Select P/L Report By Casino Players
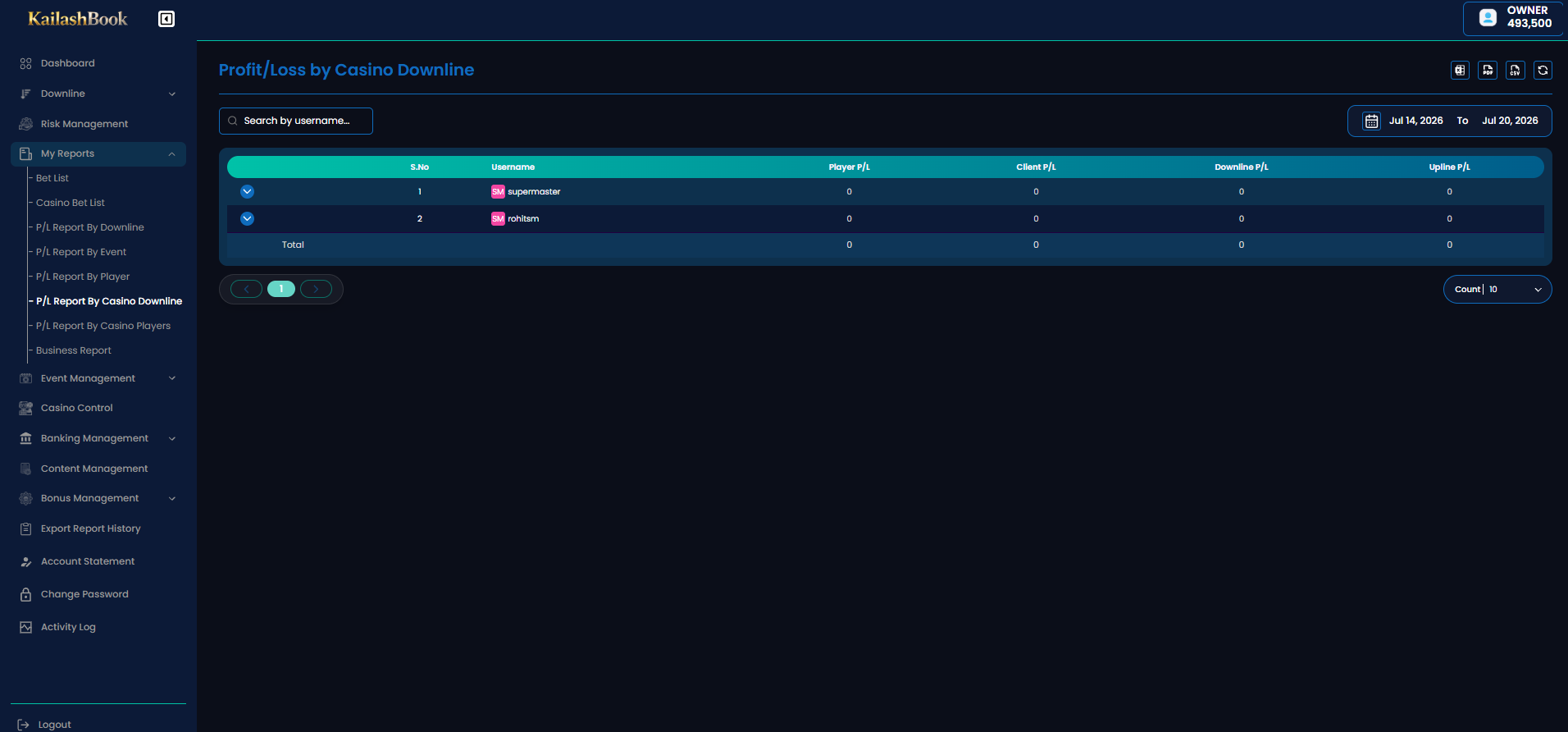1568x732 pixels. click(x=103, y=326)
